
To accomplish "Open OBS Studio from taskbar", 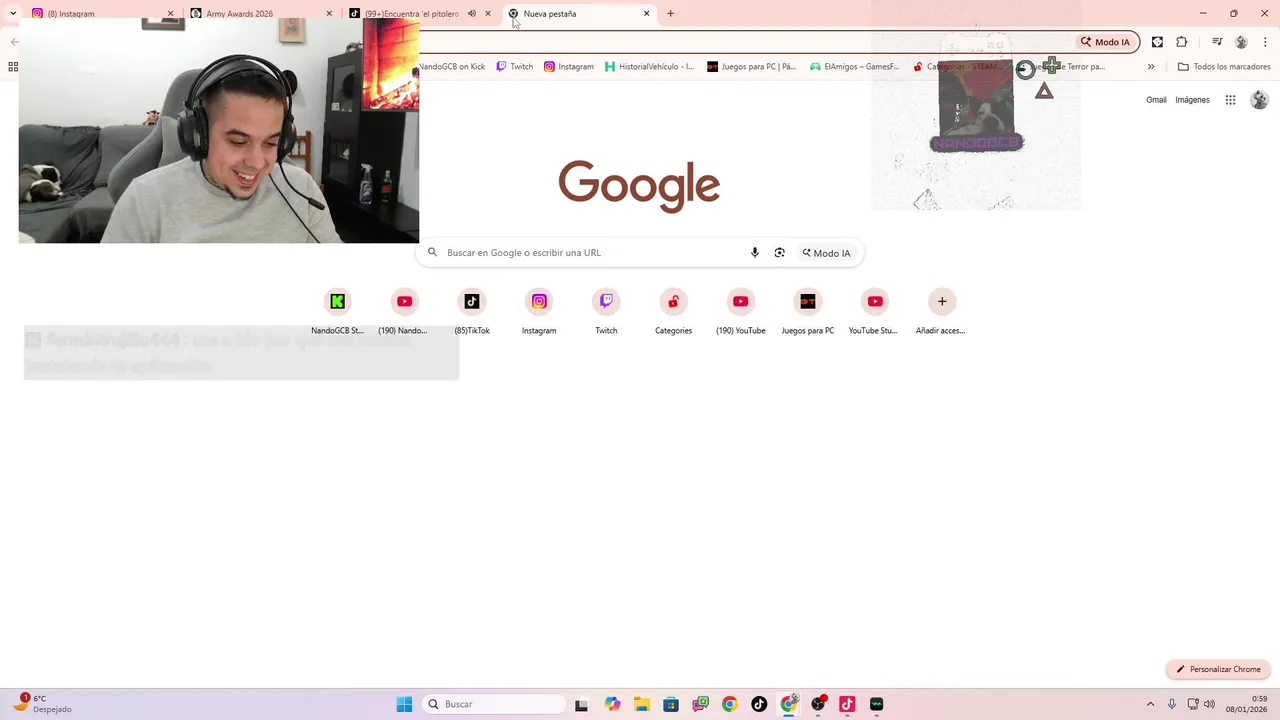I will tap(818, 704).
